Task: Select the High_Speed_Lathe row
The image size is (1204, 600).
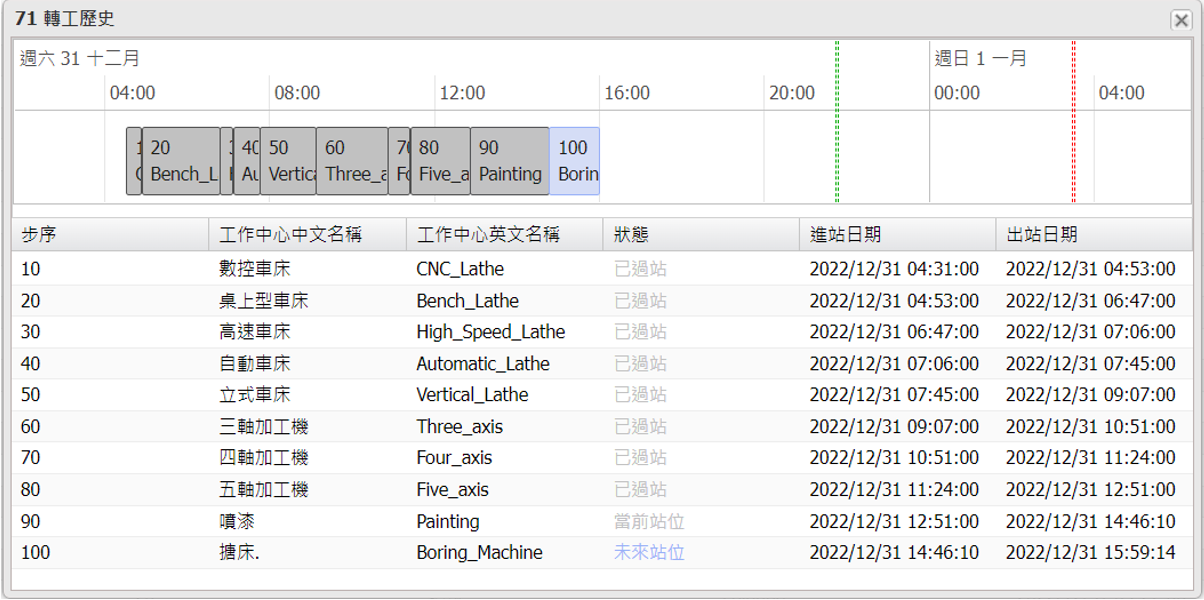Action: [x=490, y=332]
